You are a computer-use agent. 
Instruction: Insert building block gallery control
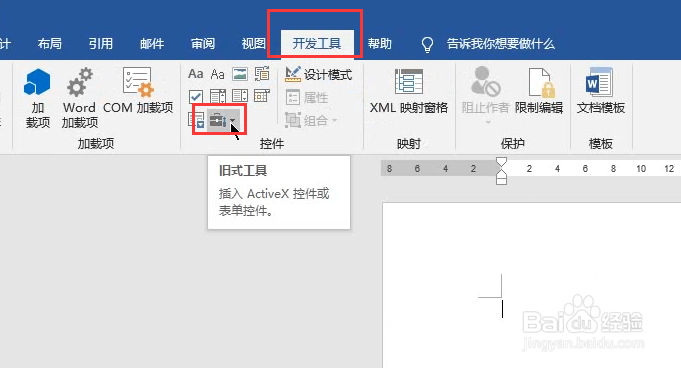click(x=262, y=74)
